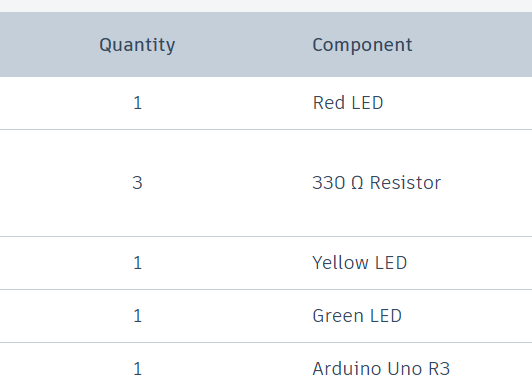The image size is (532, 392).
Task: Click the word Red in the first row
Action: [329, 103]
